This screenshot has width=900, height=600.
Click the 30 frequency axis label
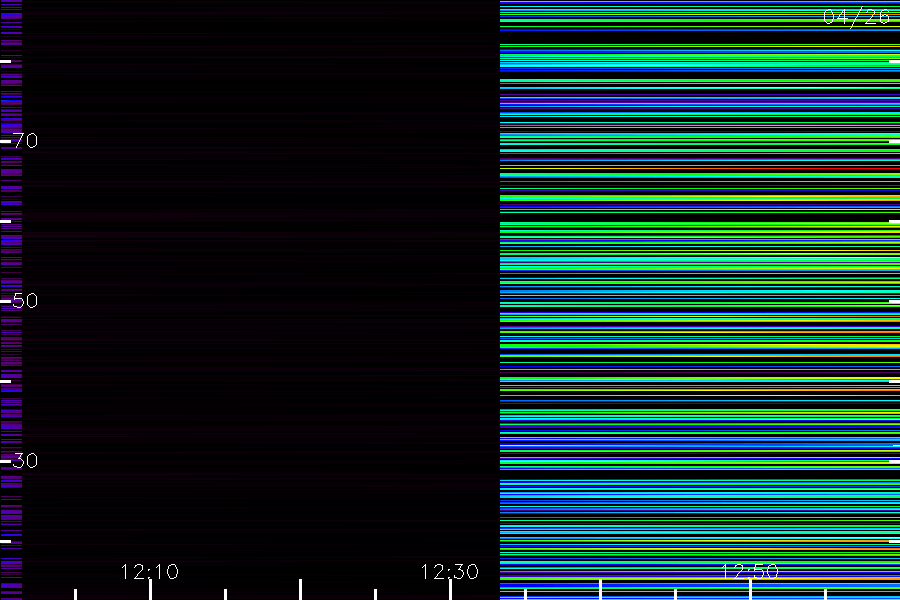tap(25, 460)
